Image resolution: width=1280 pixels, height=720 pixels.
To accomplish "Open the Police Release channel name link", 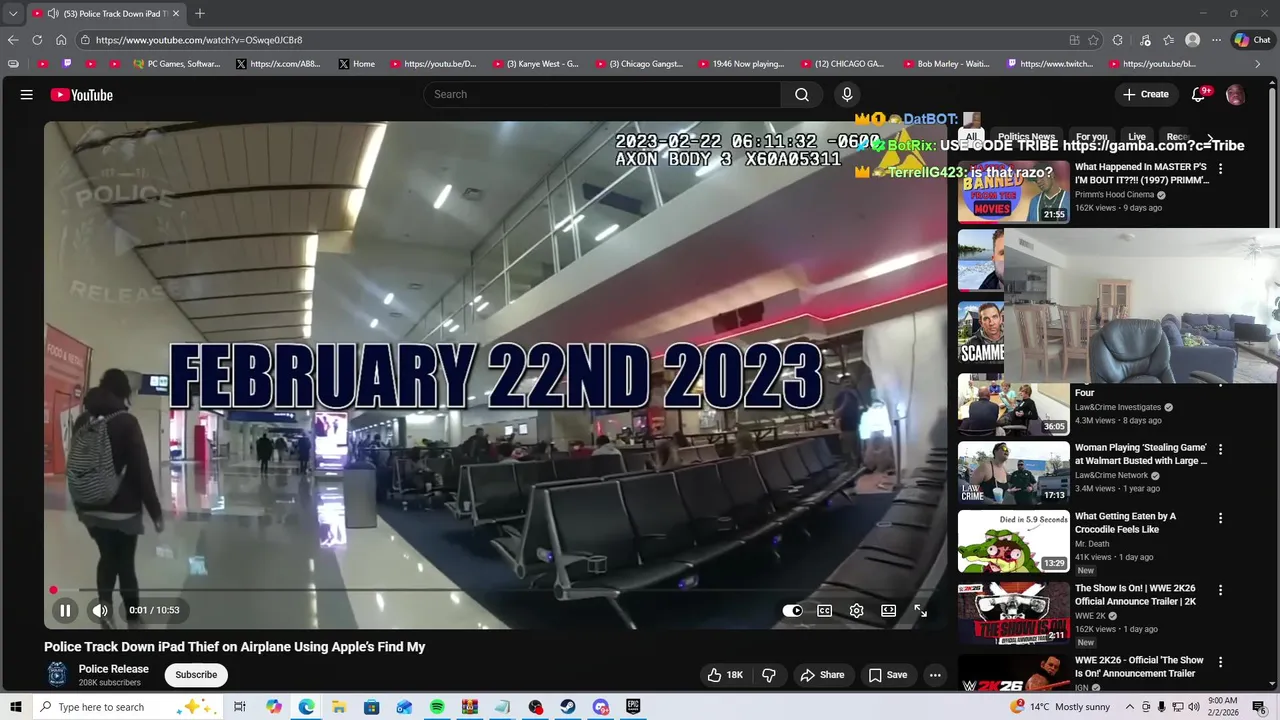I will [x=114, y=669].
